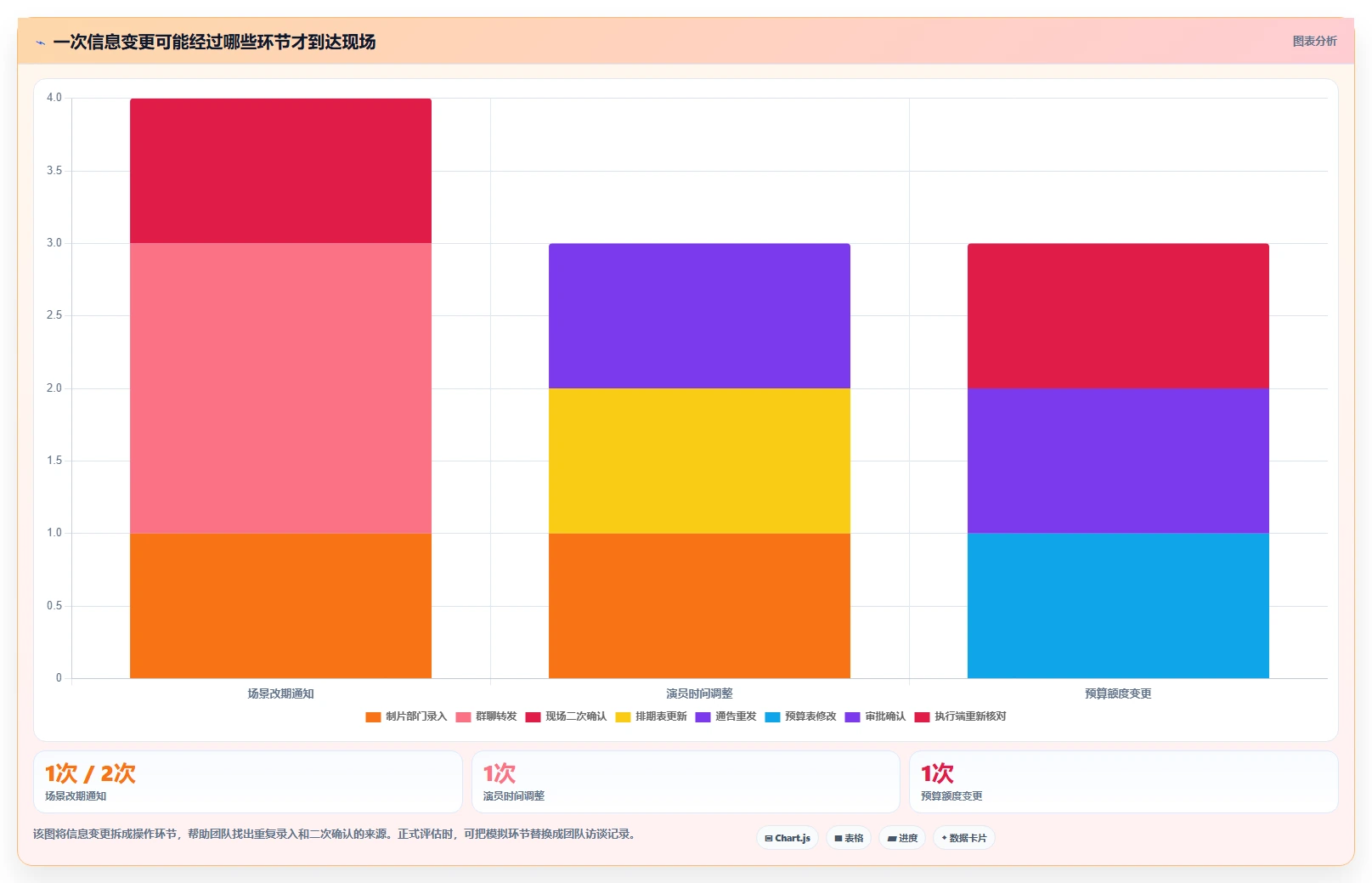
Task: Click the blue 预算表修改 legend swatch
Action: click(x=772, y=717)
